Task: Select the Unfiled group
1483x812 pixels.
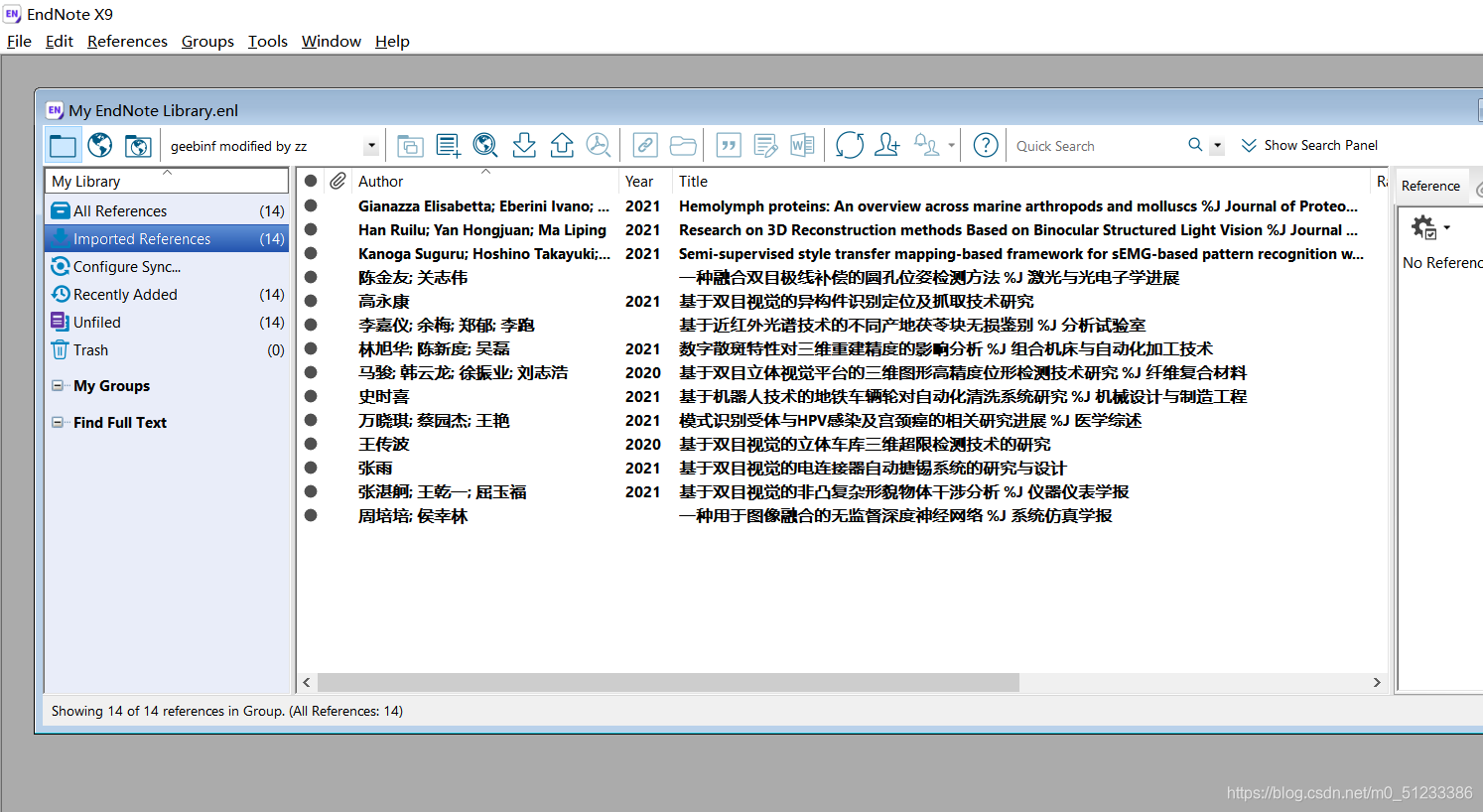Action: 167,322
